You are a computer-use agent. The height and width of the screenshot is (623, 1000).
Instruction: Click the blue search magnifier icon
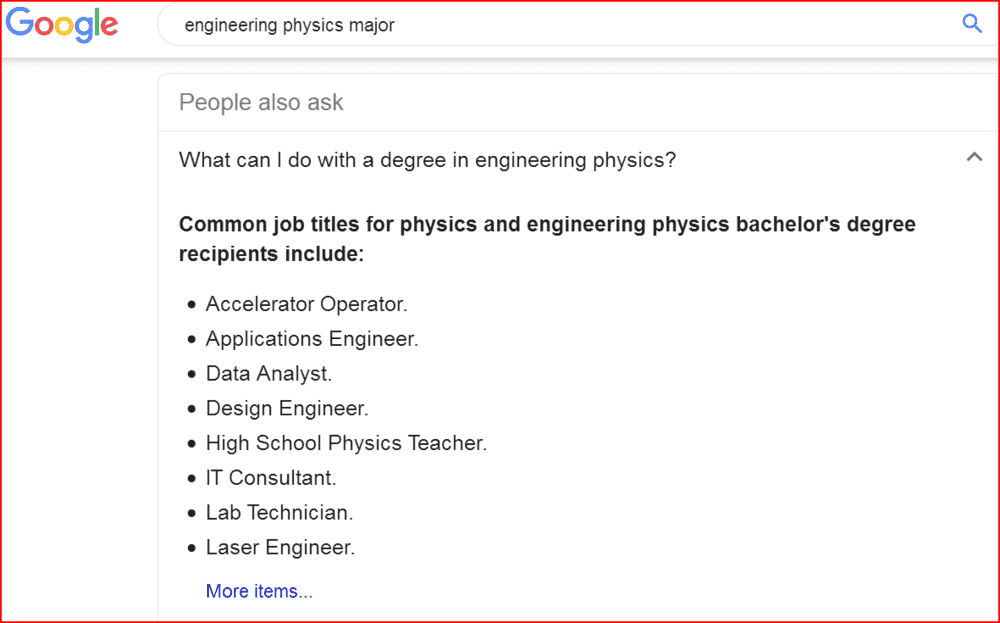click(x=972, y=23)
